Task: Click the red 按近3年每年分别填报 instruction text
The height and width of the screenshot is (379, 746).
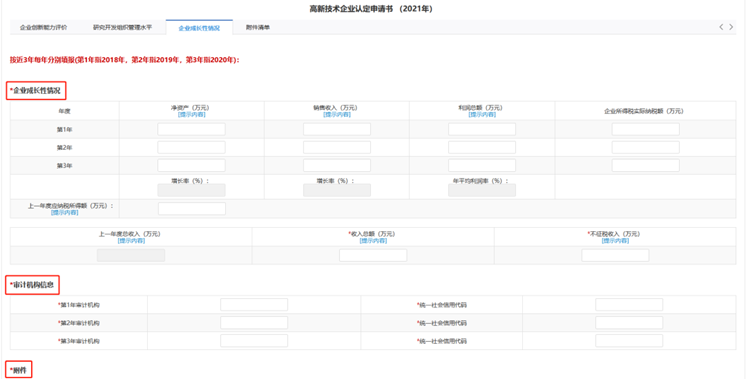Action: point(125,60)
